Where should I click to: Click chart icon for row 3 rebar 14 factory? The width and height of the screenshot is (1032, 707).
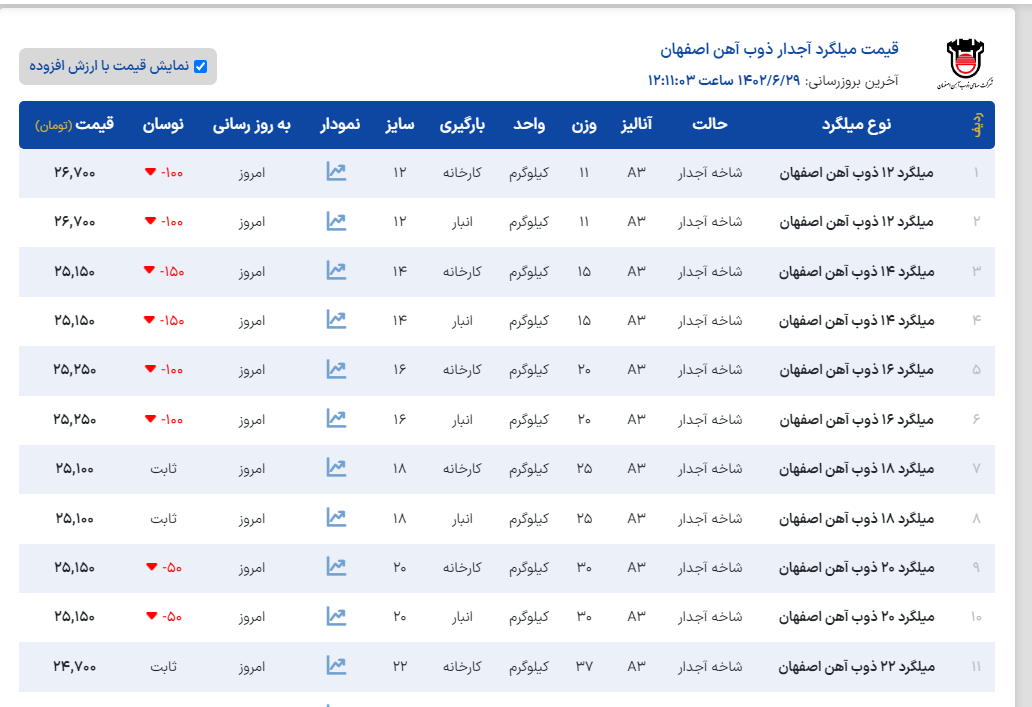(336, 270)
